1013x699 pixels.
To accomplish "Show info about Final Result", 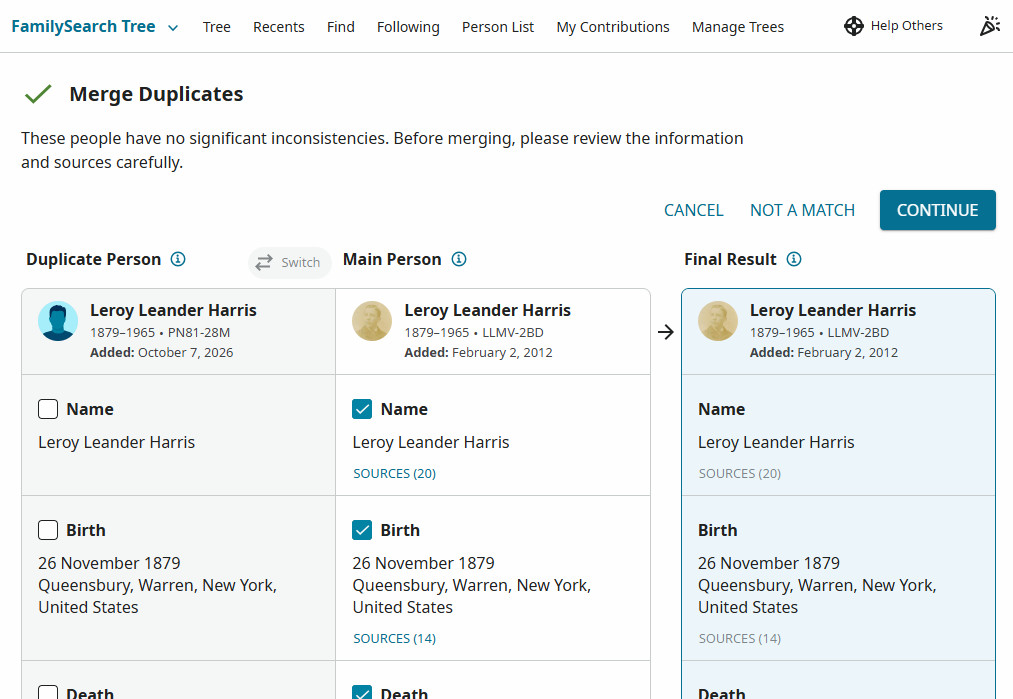I will pyautogui.click(x=794, y=259).
